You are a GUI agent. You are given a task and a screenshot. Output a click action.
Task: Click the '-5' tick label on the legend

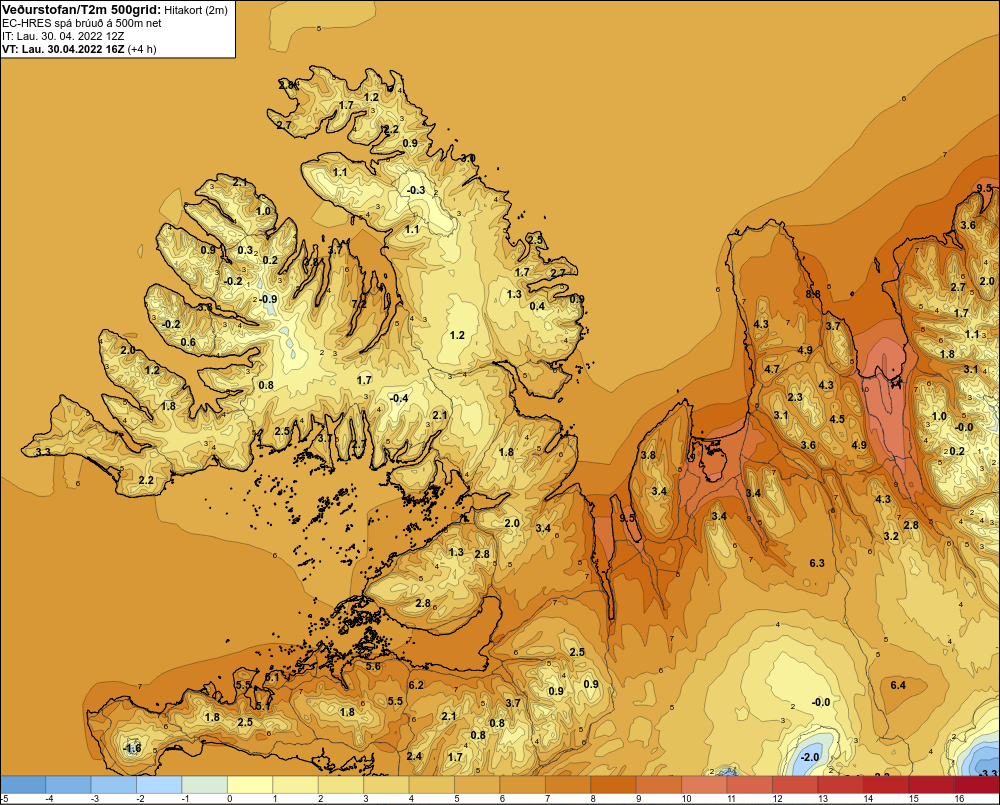(x=4, y=799)
